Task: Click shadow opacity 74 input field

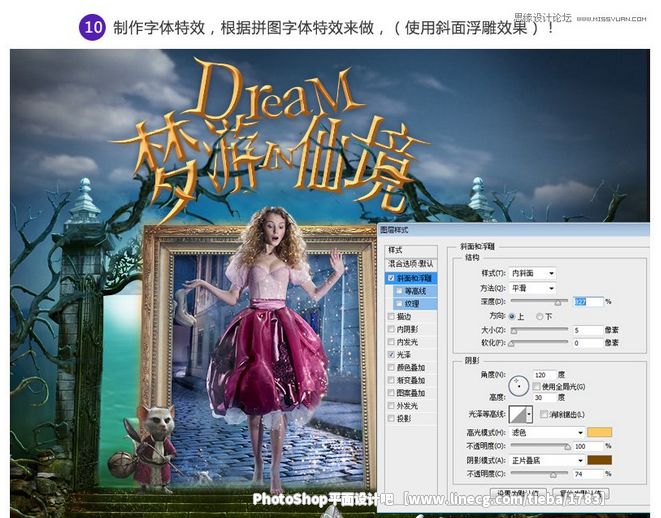Action: click(588, 474)
